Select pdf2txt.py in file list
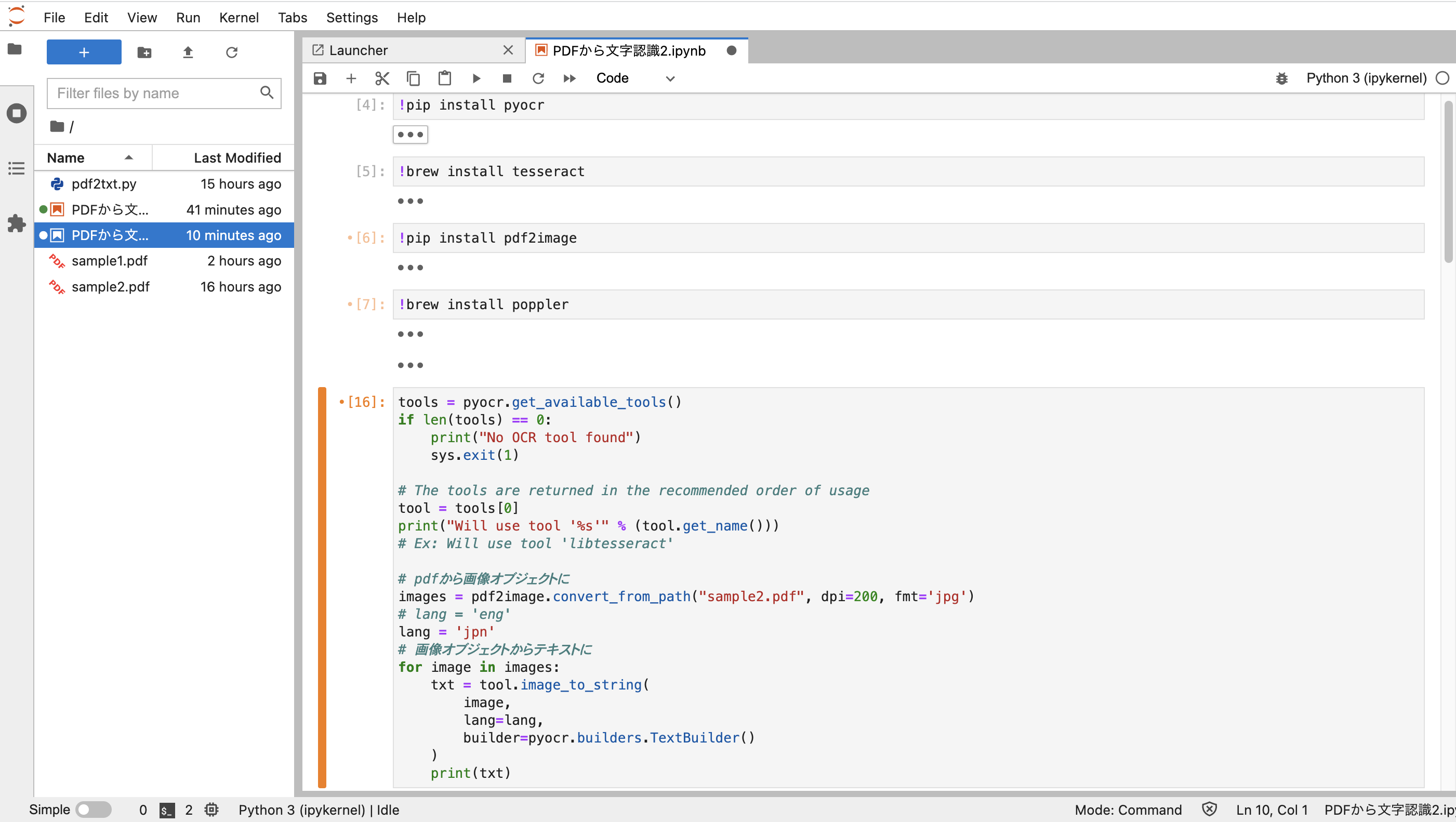The width and height of the screenshot is (1456, 822). coord(164,184)
